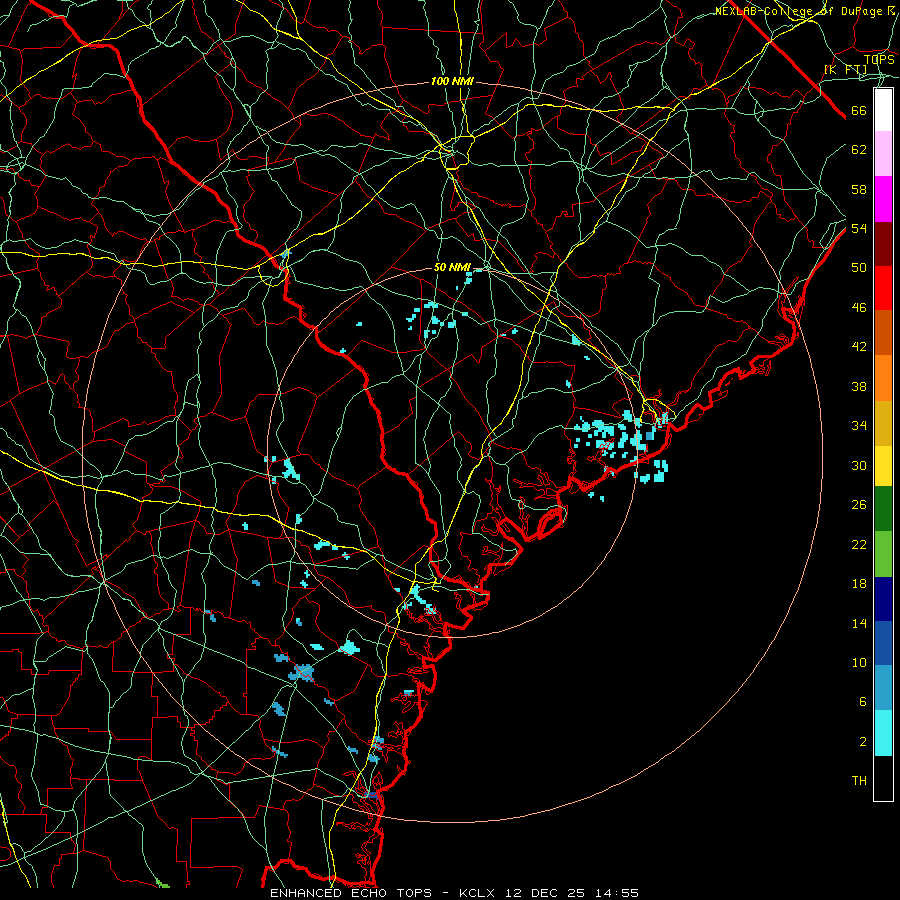Click legend value '10'
Viewport: 900px width, 900px height.
pos(859,662)
